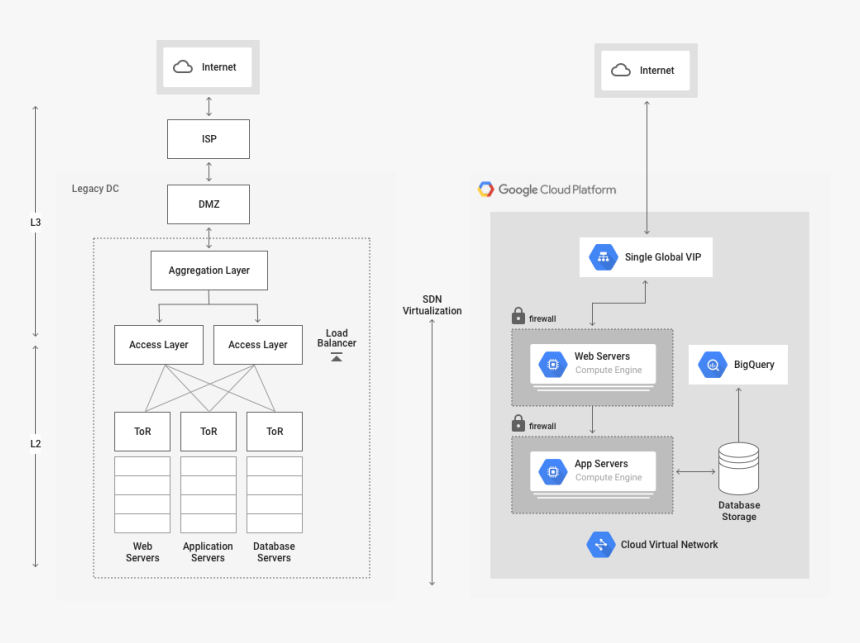Click the SDN Virtualization label

(432, 304)
